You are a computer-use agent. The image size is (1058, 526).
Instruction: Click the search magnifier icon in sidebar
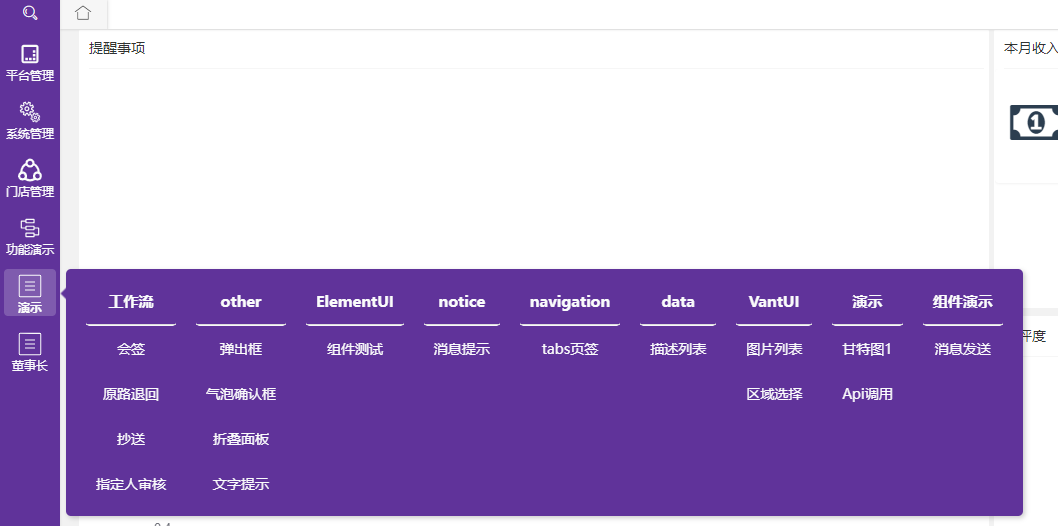click(30, 12)
